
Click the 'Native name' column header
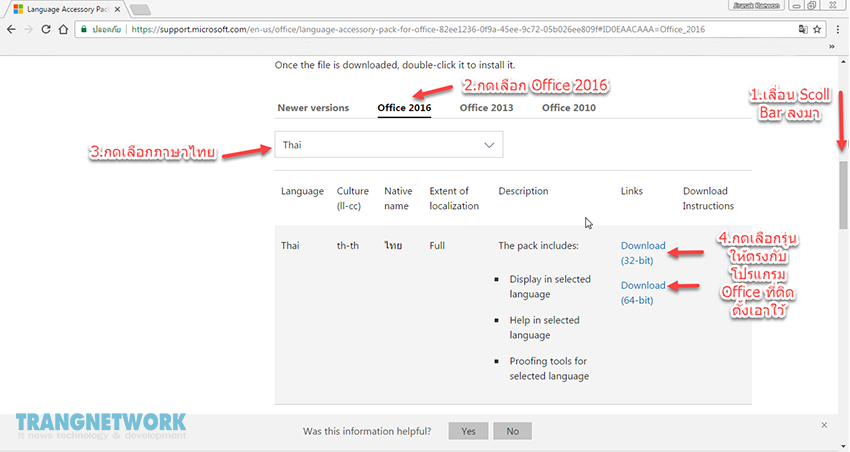[x=398, y=198]
